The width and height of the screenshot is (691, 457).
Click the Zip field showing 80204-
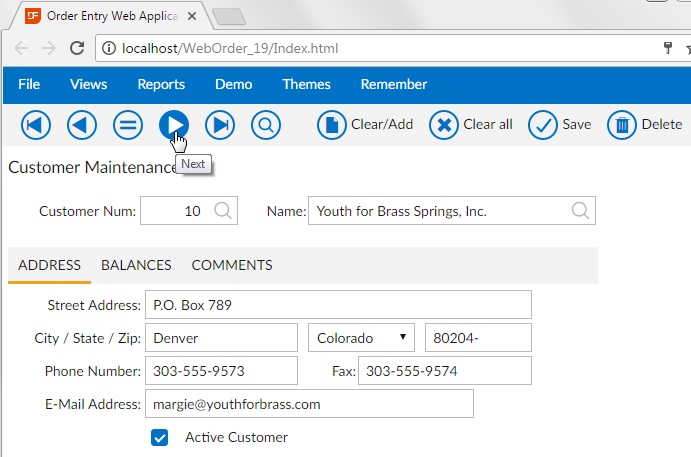(x=478, y=338)
